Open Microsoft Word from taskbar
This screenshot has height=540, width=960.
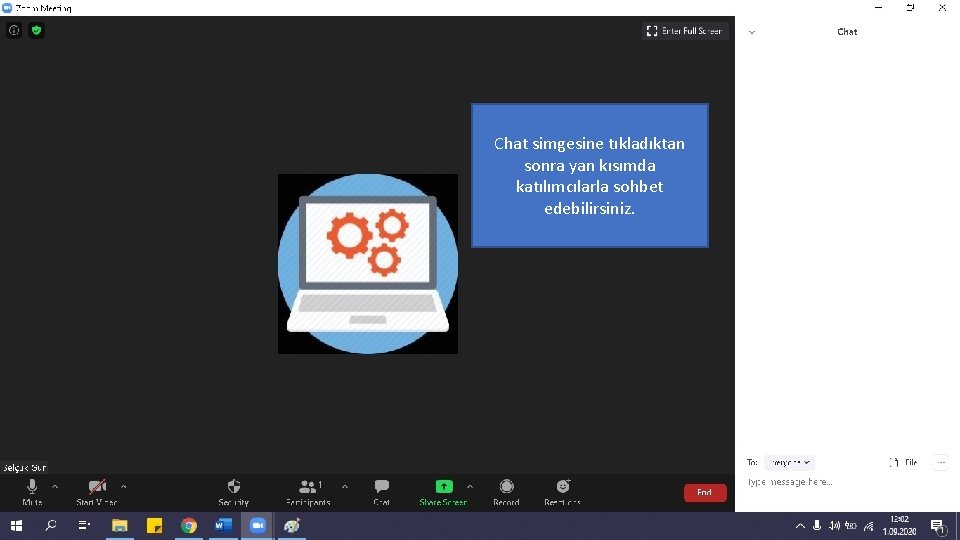pos(223,526)
